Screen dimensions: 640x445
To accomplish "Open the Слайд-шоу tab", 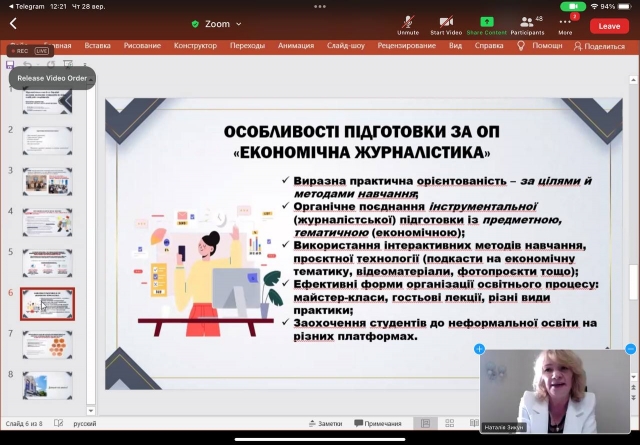I will [346, 45].
